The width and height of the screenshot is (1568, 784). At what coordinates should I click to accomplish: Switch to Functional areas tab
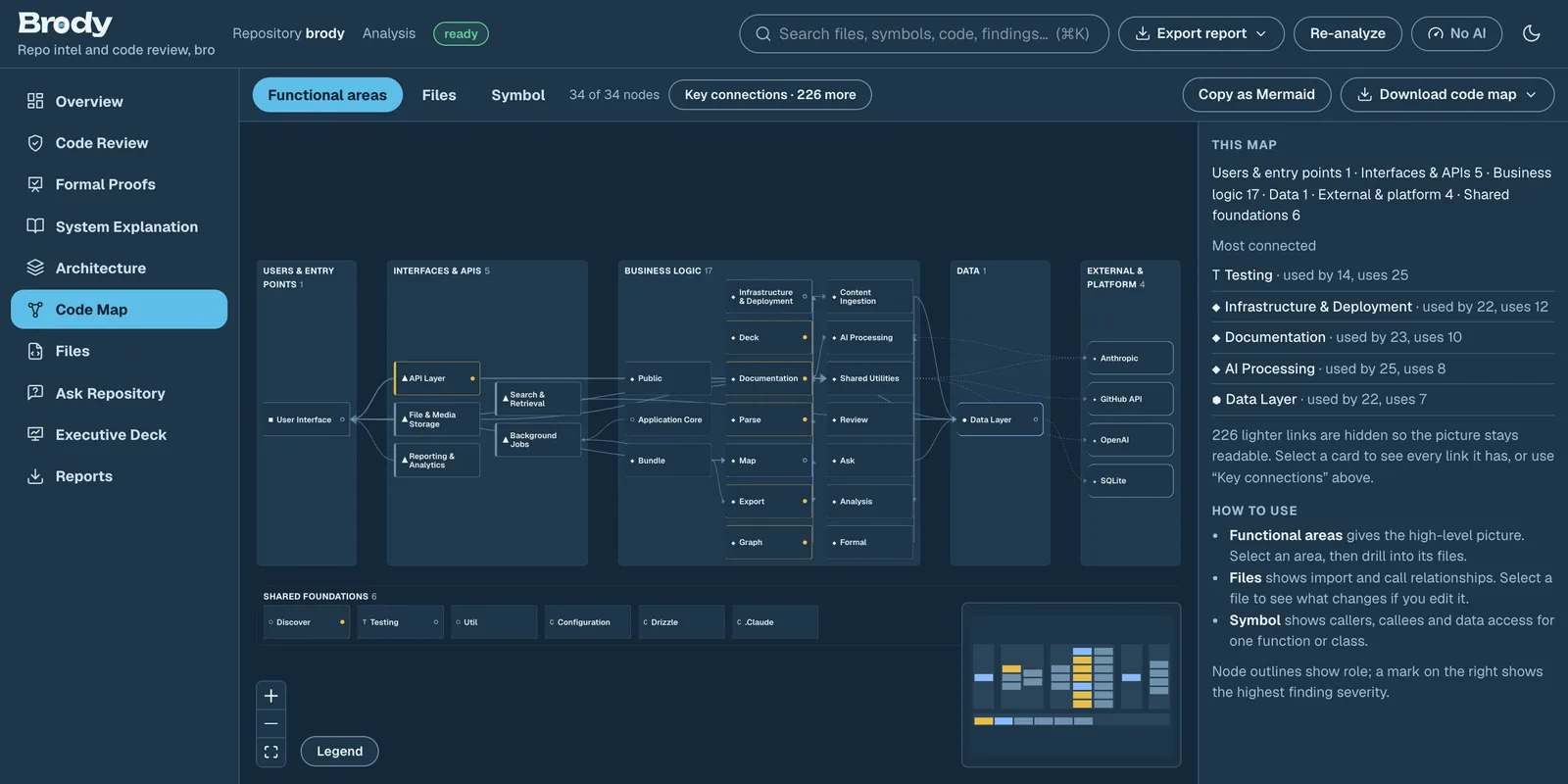click(327, 95)
